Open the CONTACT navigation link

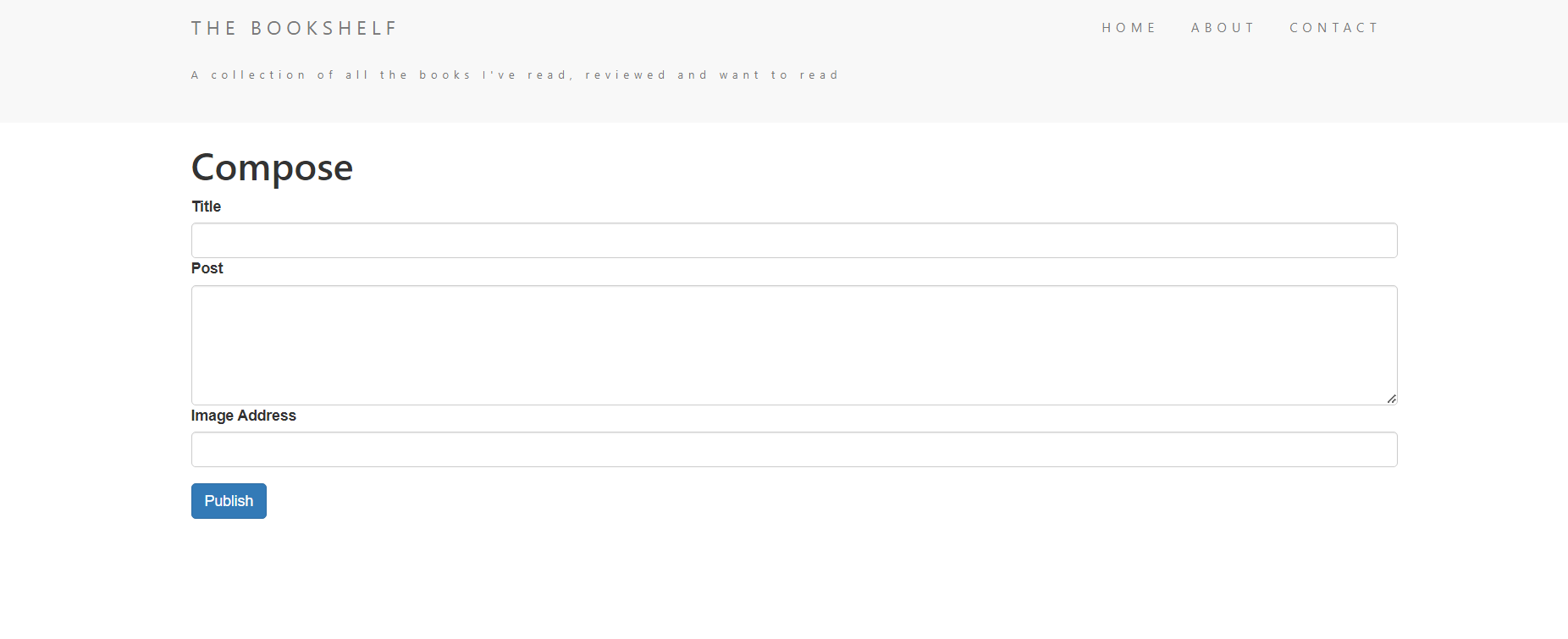pyautogui.click(x=1334, y=27)
